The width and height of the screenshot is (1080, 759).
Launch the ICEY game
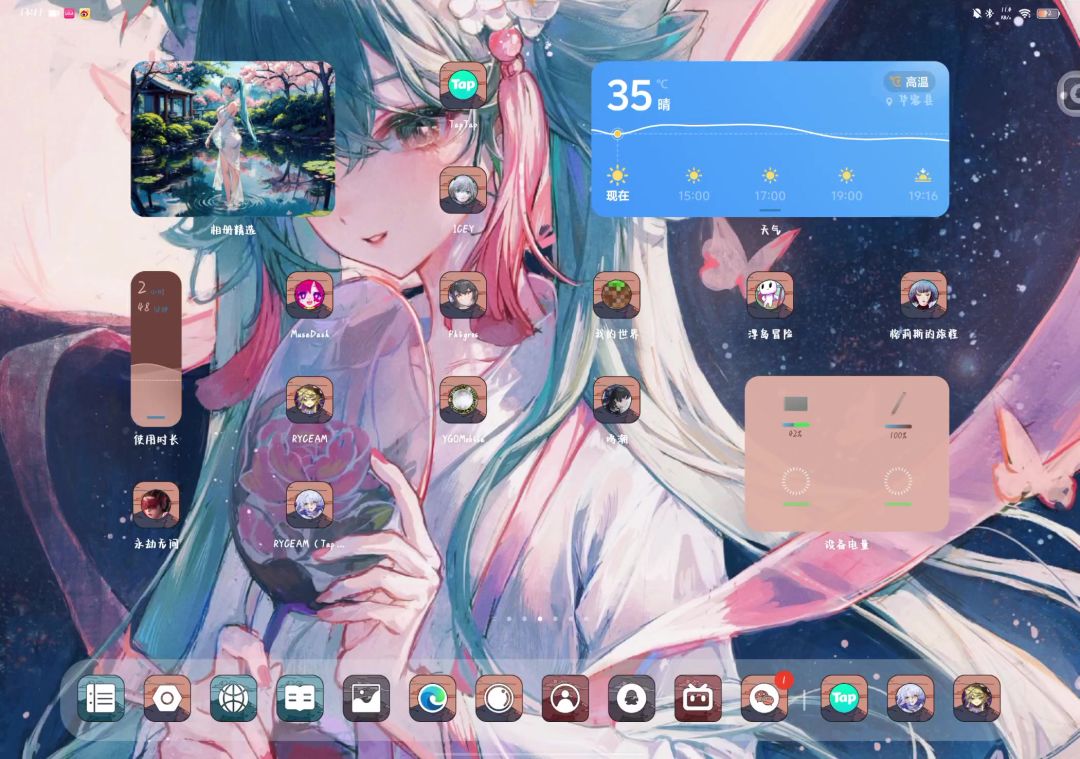pos(463,190)
